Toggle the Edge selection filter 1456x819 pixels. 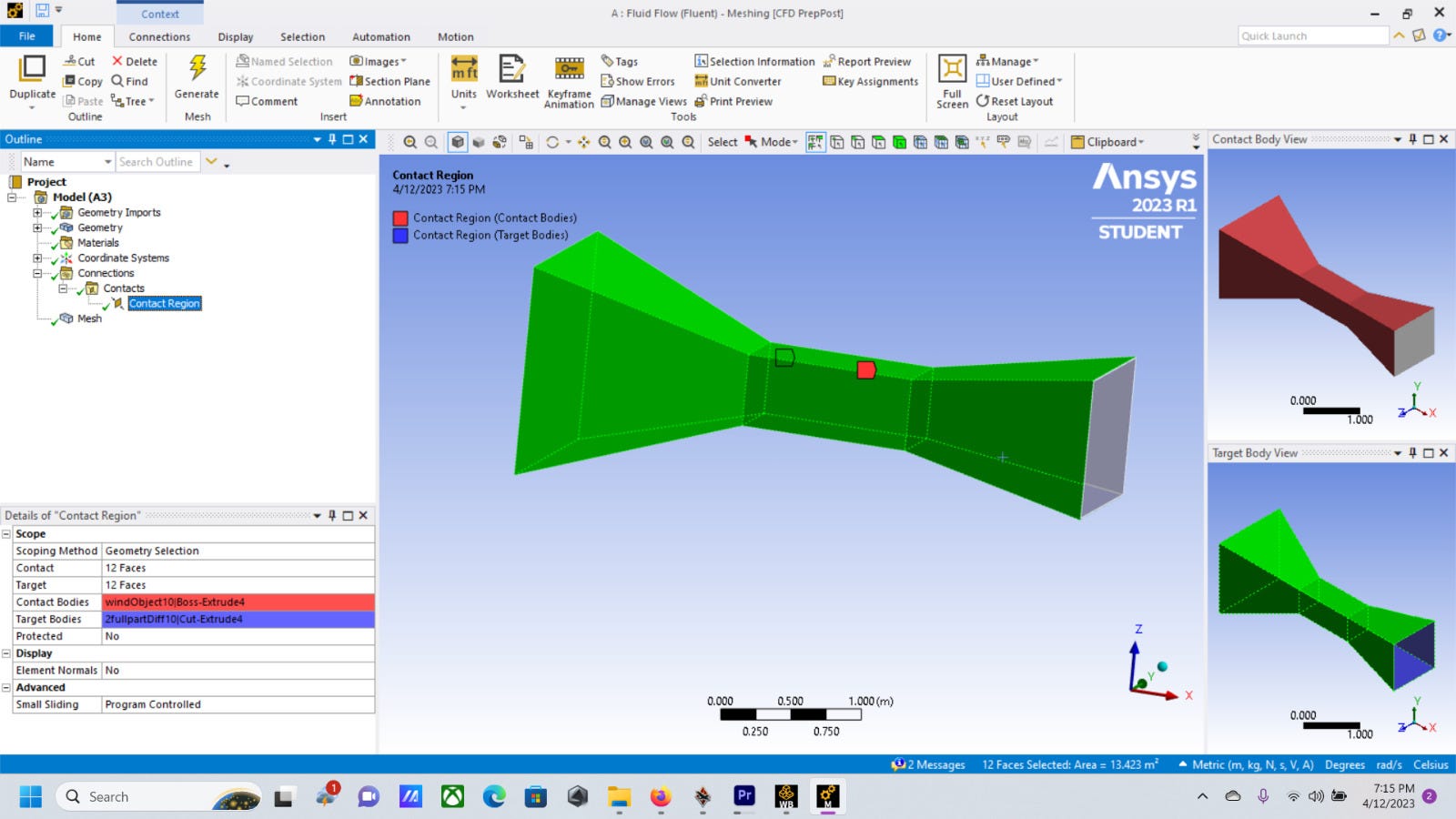click(857, 142)
